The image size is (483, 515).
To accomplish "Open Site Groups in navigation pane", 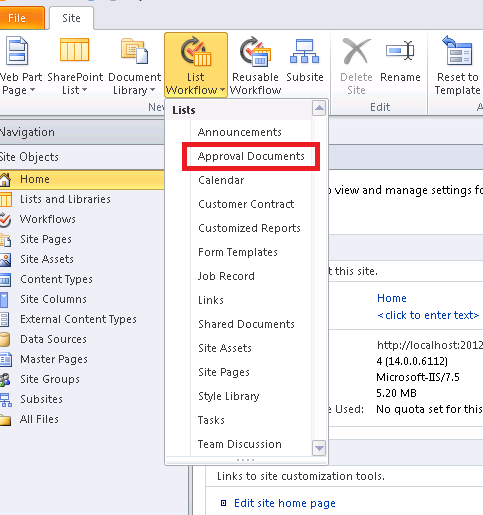I will tap(50, 380).
